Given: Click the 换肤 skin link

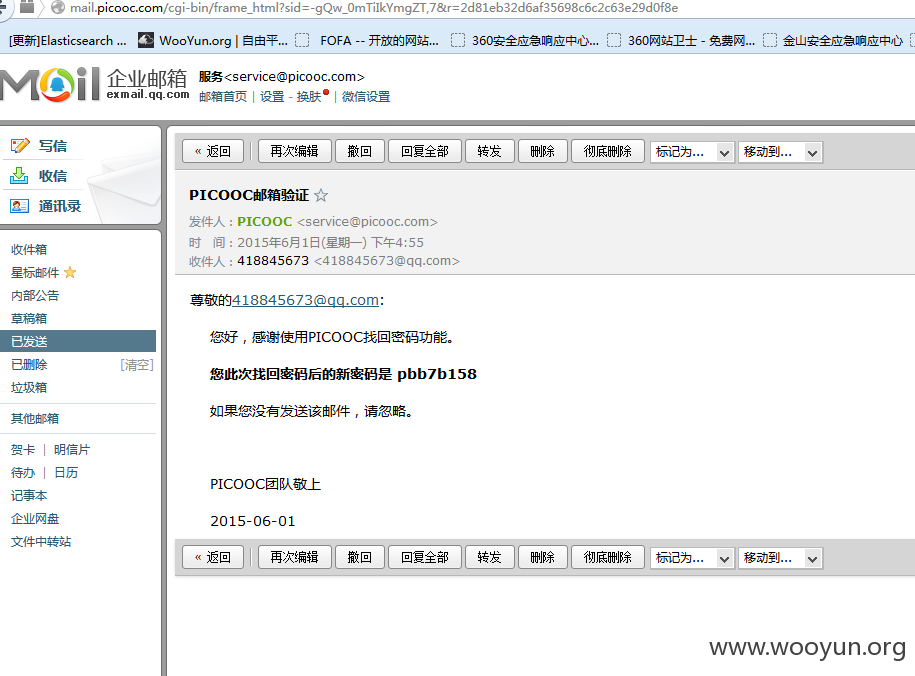Looking at the screenshot, I should tap(309, 96).
